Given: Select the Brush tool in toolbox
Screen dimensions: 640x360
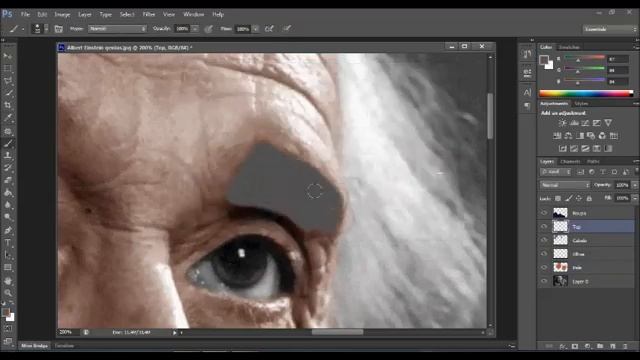Looking at the screenshot, I should (8, 143).
